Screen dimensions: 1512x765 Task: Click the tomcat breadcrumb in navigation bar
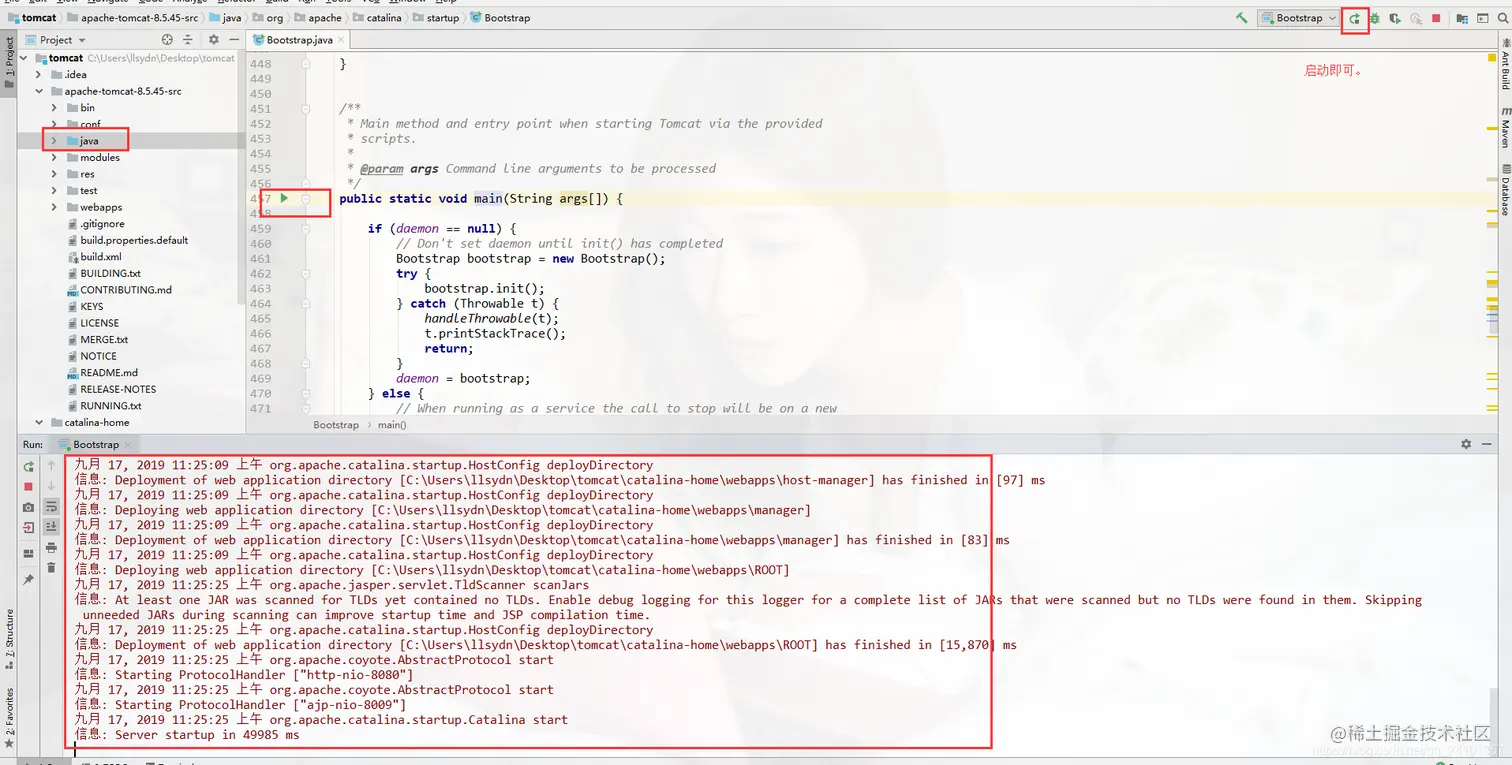32,18
